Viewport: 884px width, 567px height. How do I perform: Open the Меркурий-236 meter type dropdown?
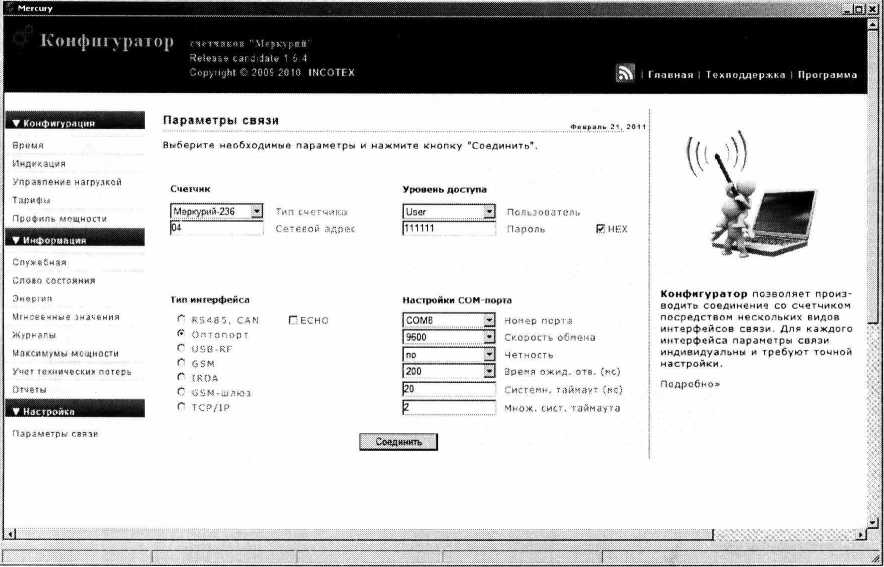[216, 211]
